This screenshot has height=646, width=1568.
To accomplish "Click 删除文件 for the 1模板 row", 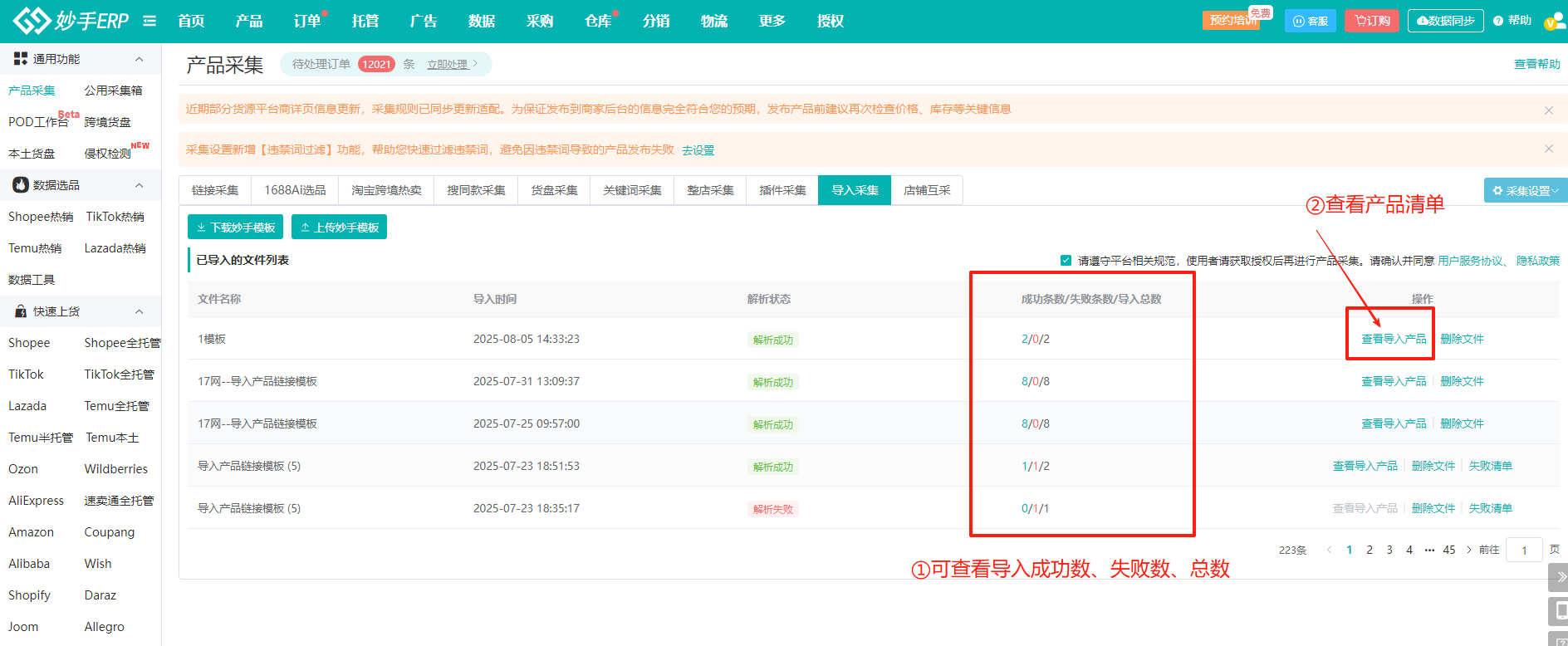I will pyautogui.click(x=1462, y=339).
